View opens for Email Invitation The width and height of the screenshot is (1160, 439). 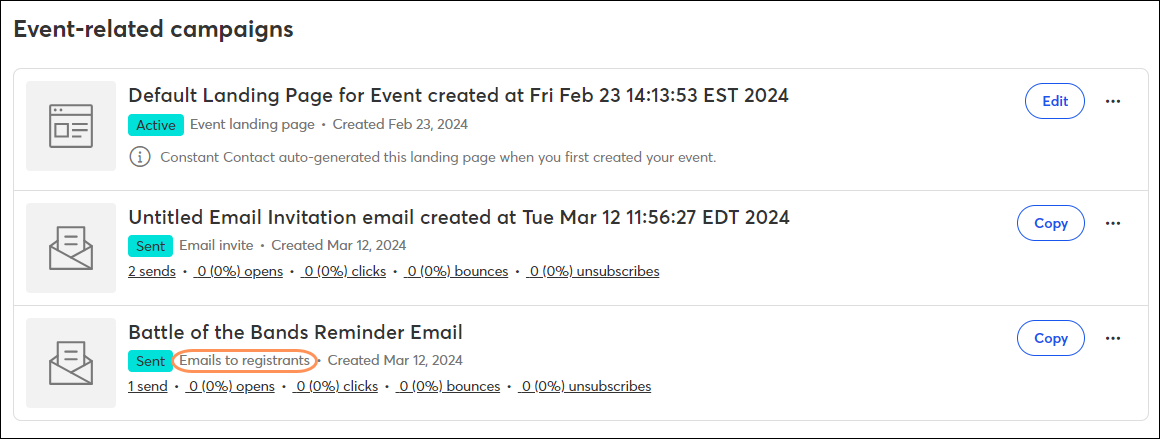click(x=238, y=271)
